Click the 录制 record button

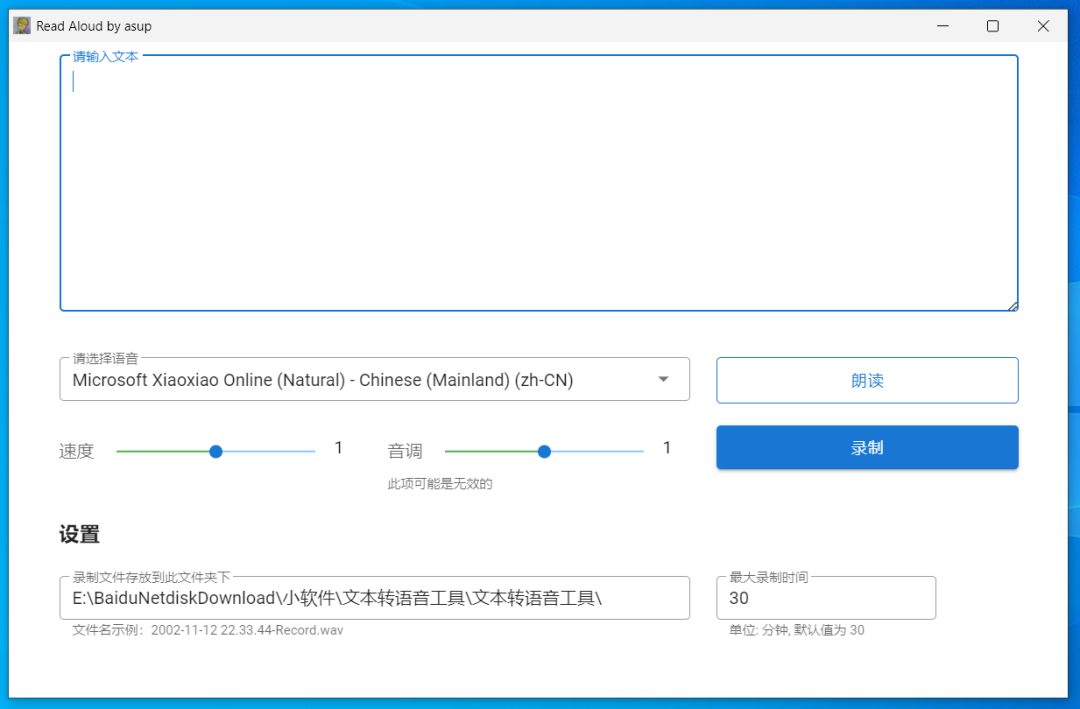coord(867,448)
